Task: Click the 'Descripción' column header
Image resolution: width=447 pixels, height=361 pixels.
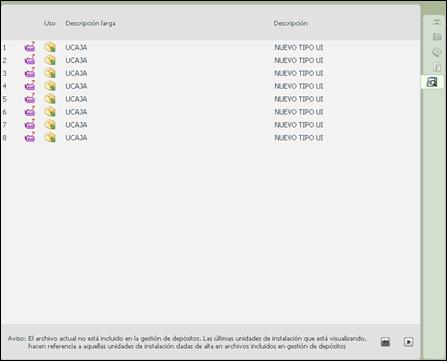Action: tap(290, 24)
